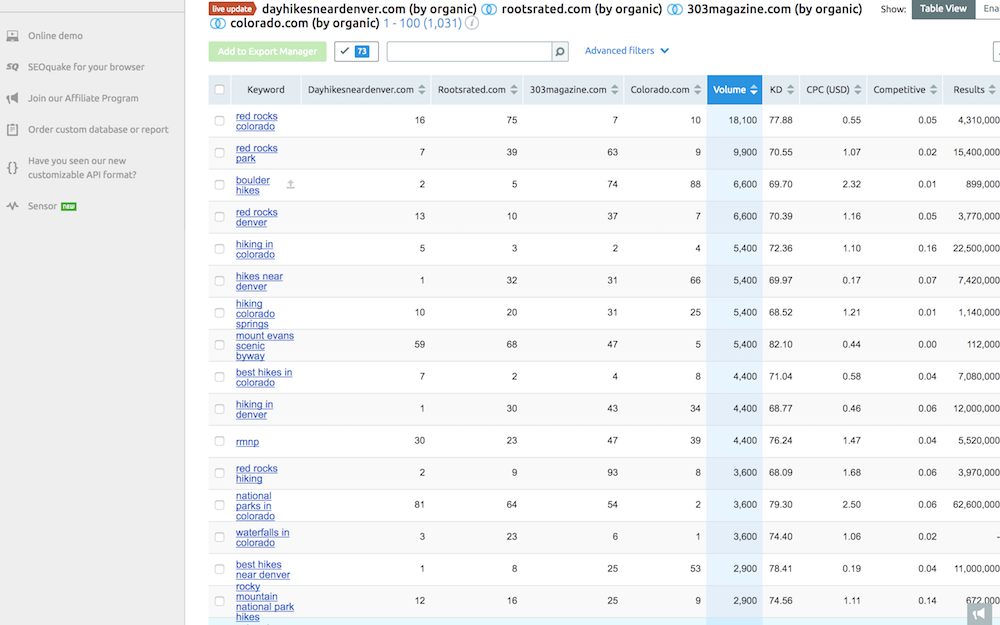Sort by 303magazine.com column
Image resolution: width=1000 pixels, height=625 pixels.
(574, 90)
